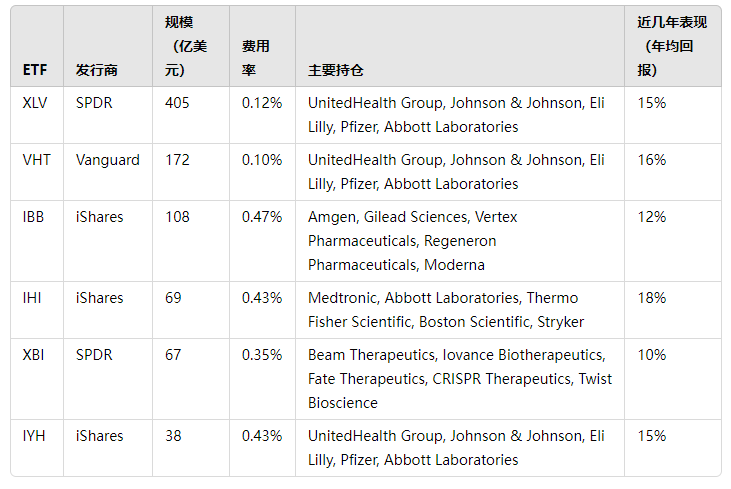731x489 pixels.
Task: Click the 发行商 column header
Action: (x=96, y=70)
